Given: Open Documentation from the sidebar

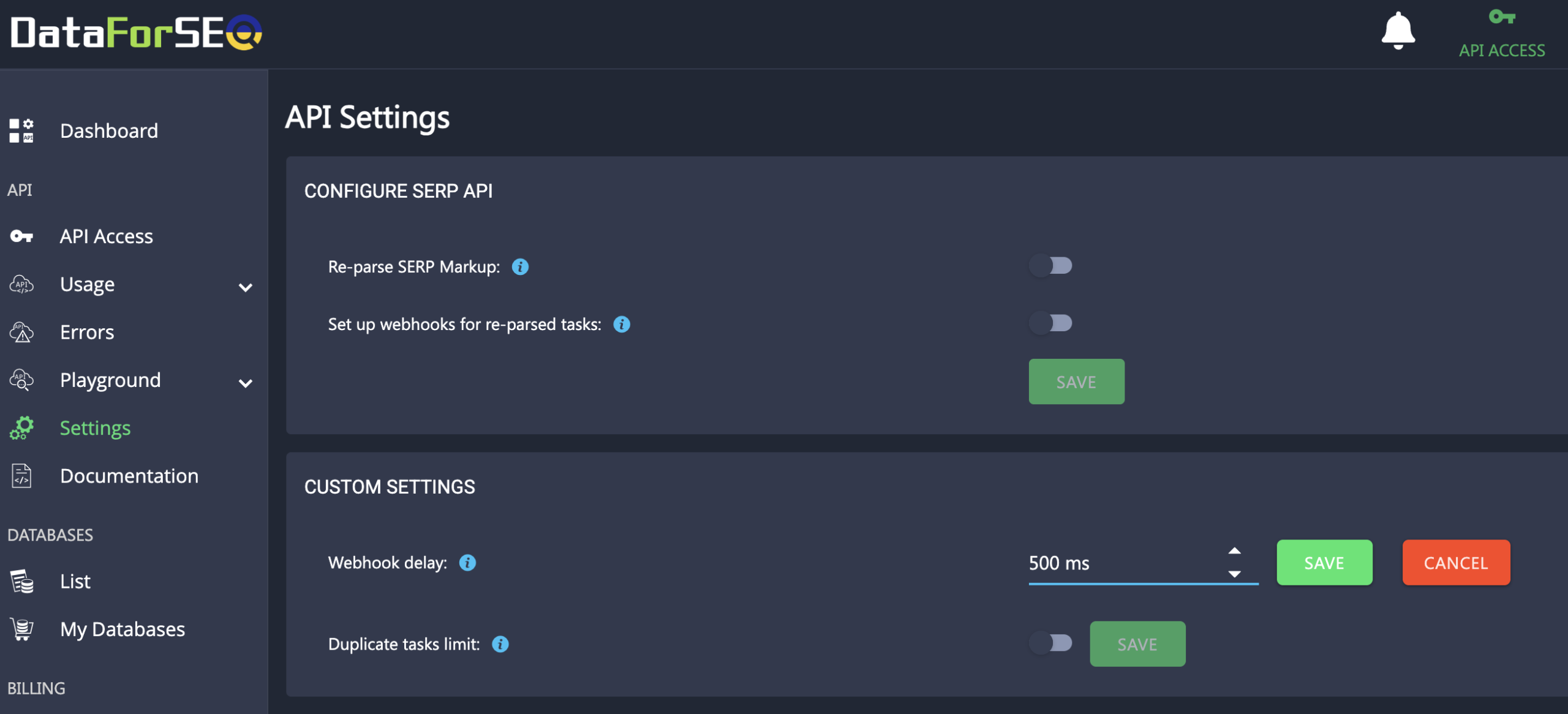Looking at the screenshot, I should click(129, 476).
